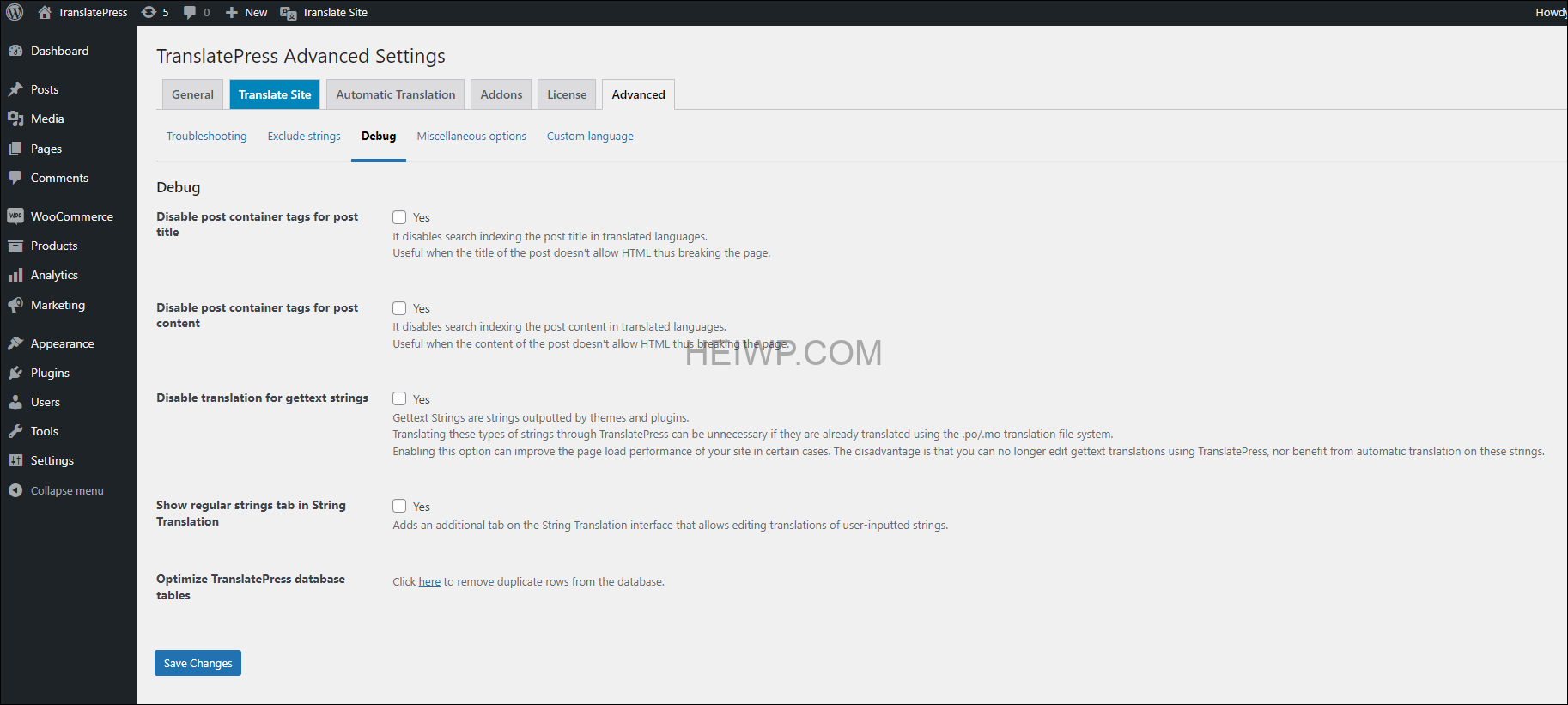Enable show regular strings tab checkbox
The width and height of the screenshot is (1568, 705).
[399, 506]
